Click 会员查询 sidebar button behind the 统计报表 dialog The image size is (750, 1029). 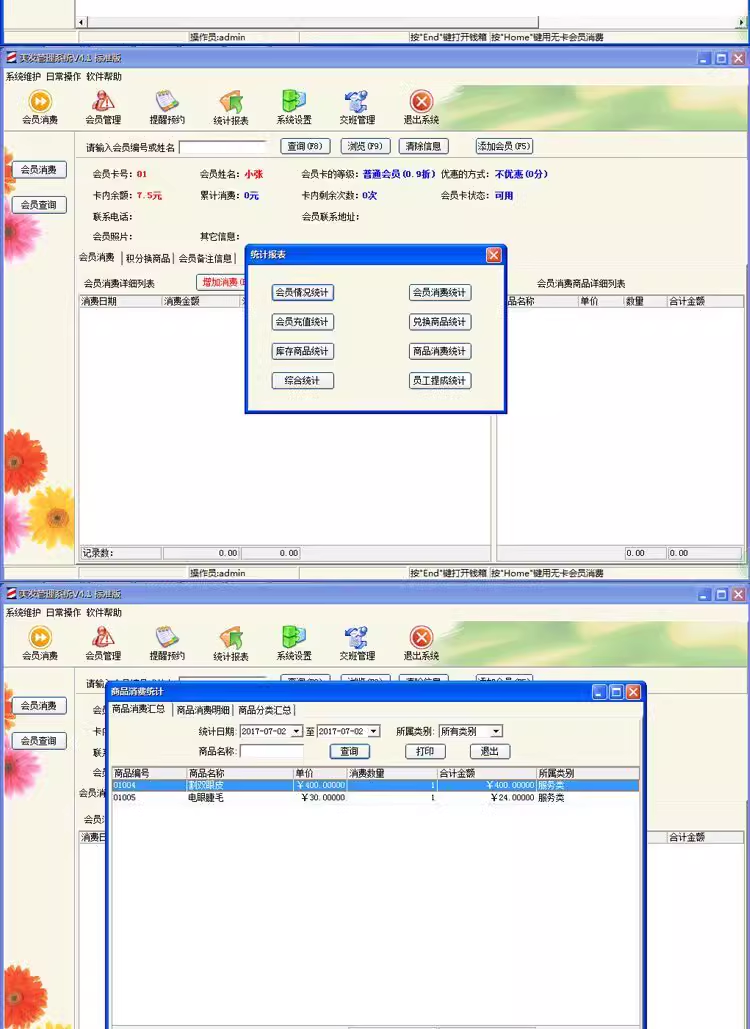(x=39, y=205)
